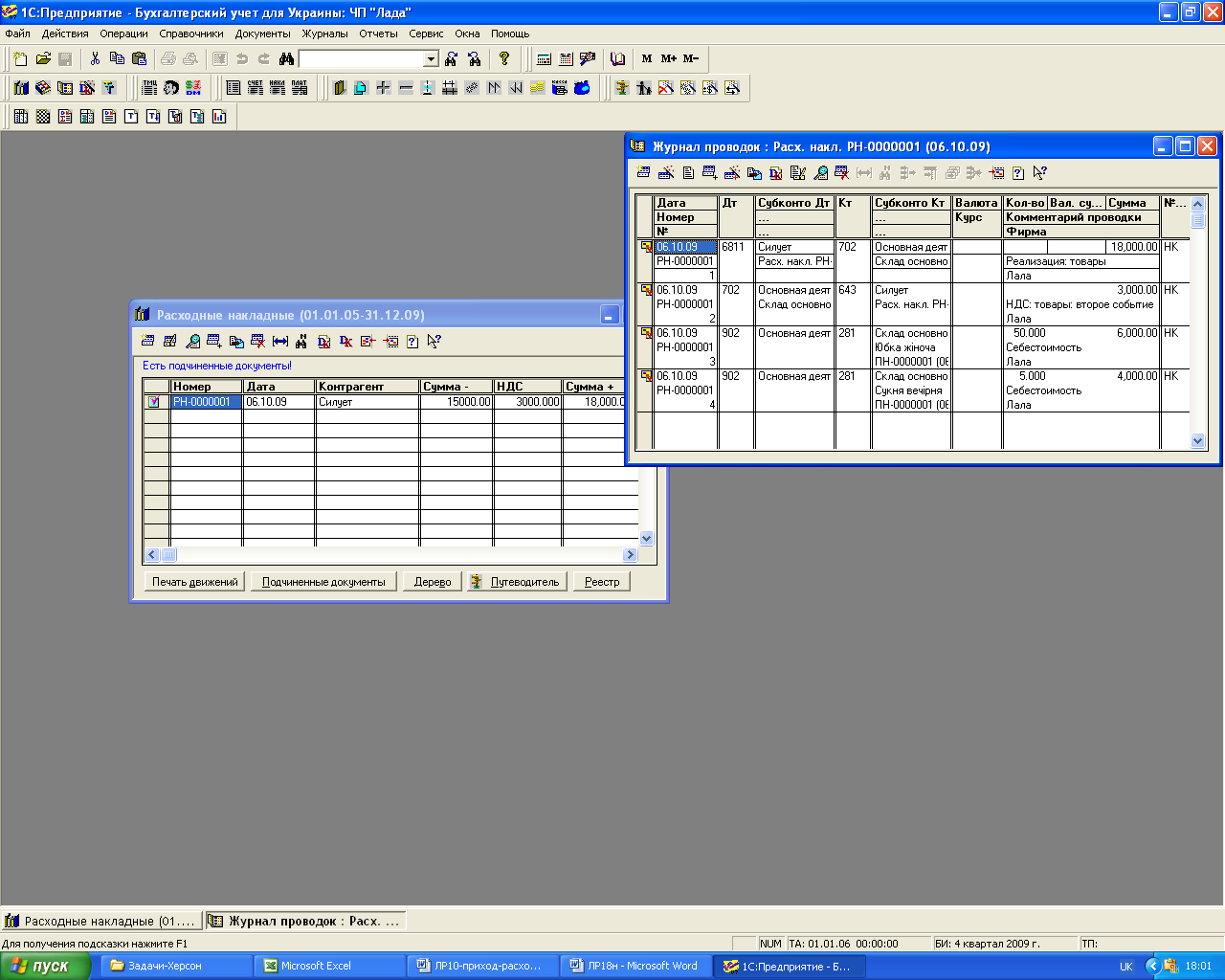The height and width of the screenshot is (980, 1225).
Task: Click the Дерево button
Action: 433,582
